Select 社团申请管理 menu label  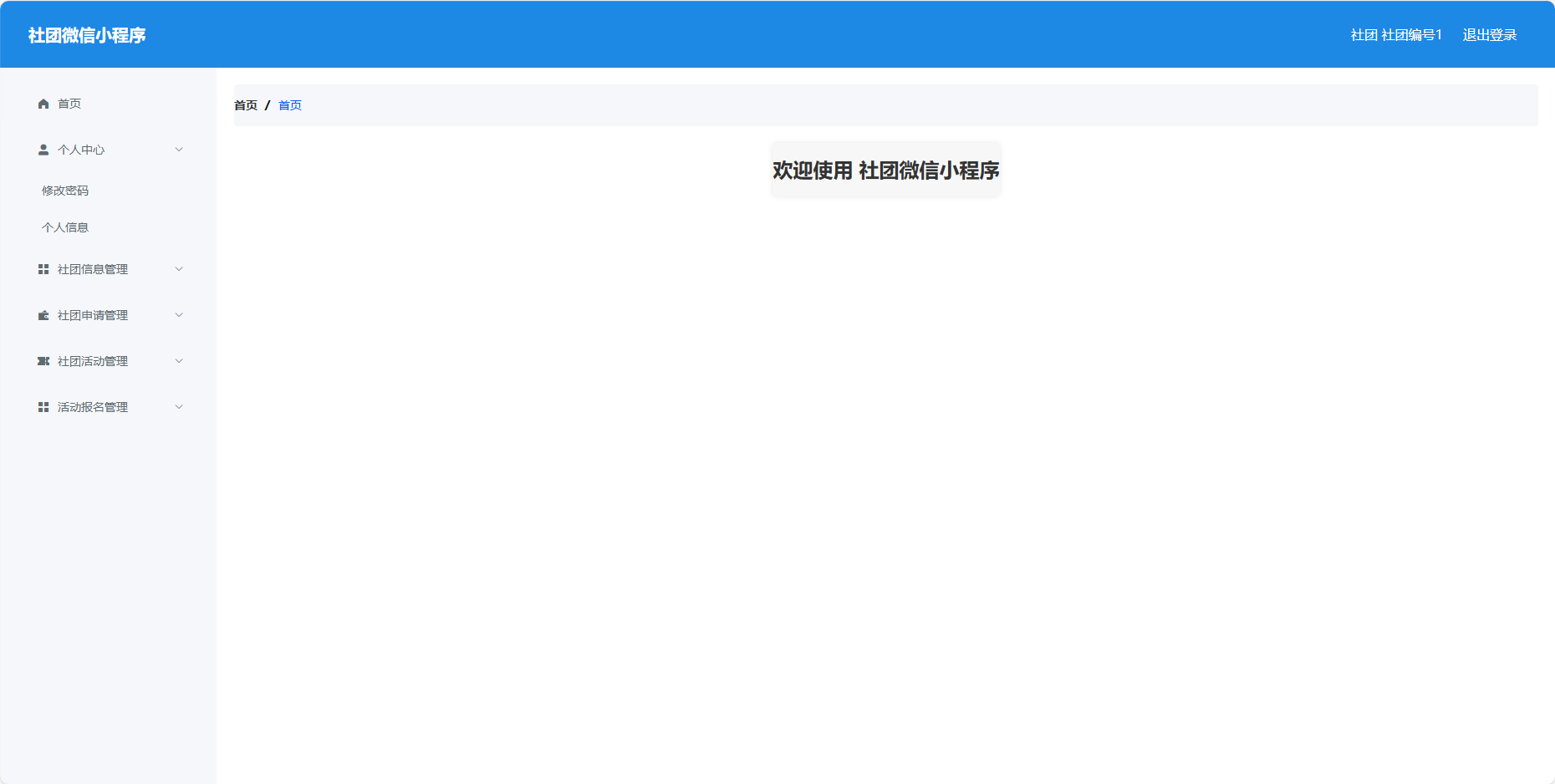click(x=93, y=315)
